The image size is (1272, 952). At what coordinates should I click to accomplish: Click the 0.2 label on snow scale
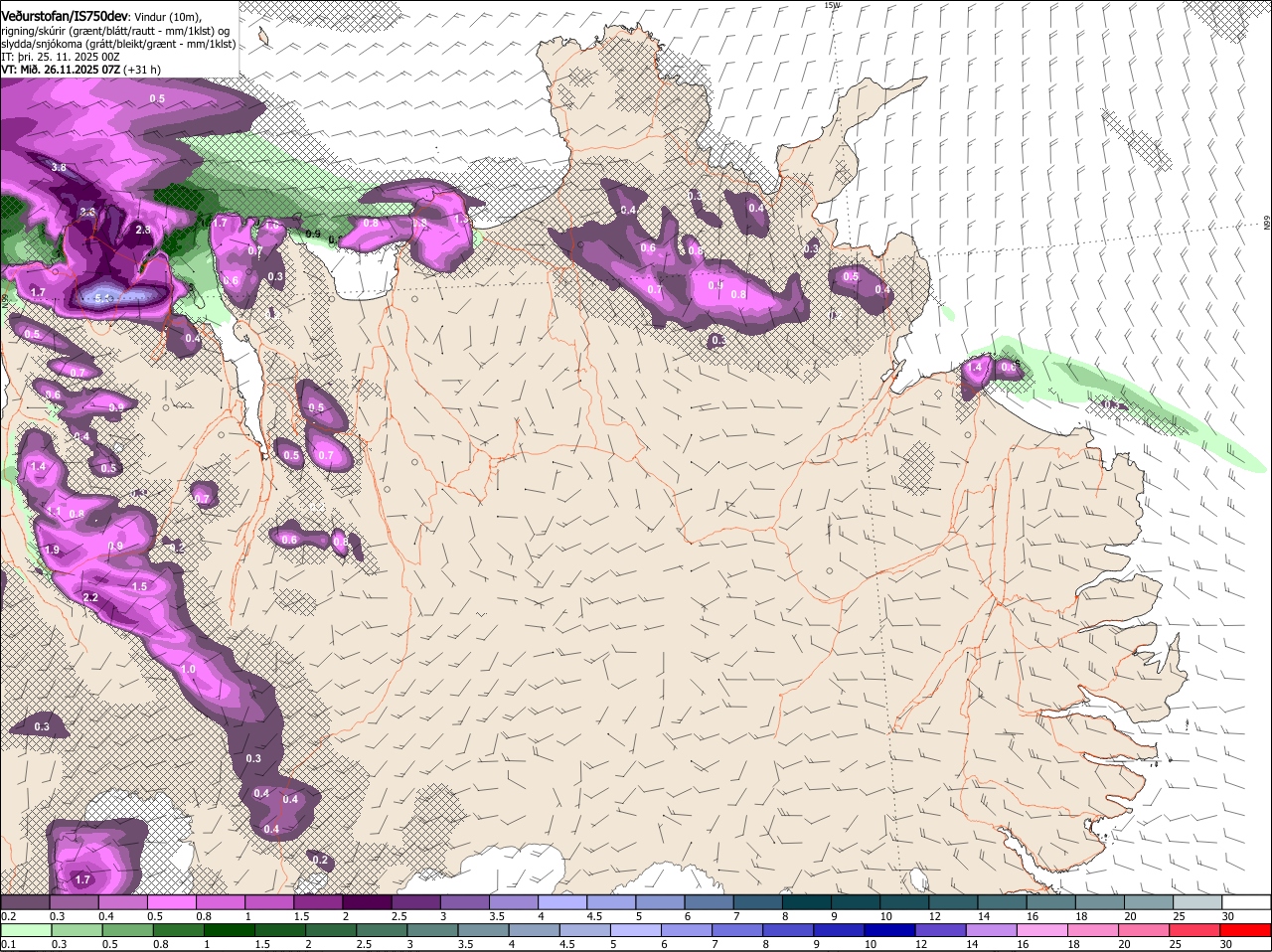point(8,916)
